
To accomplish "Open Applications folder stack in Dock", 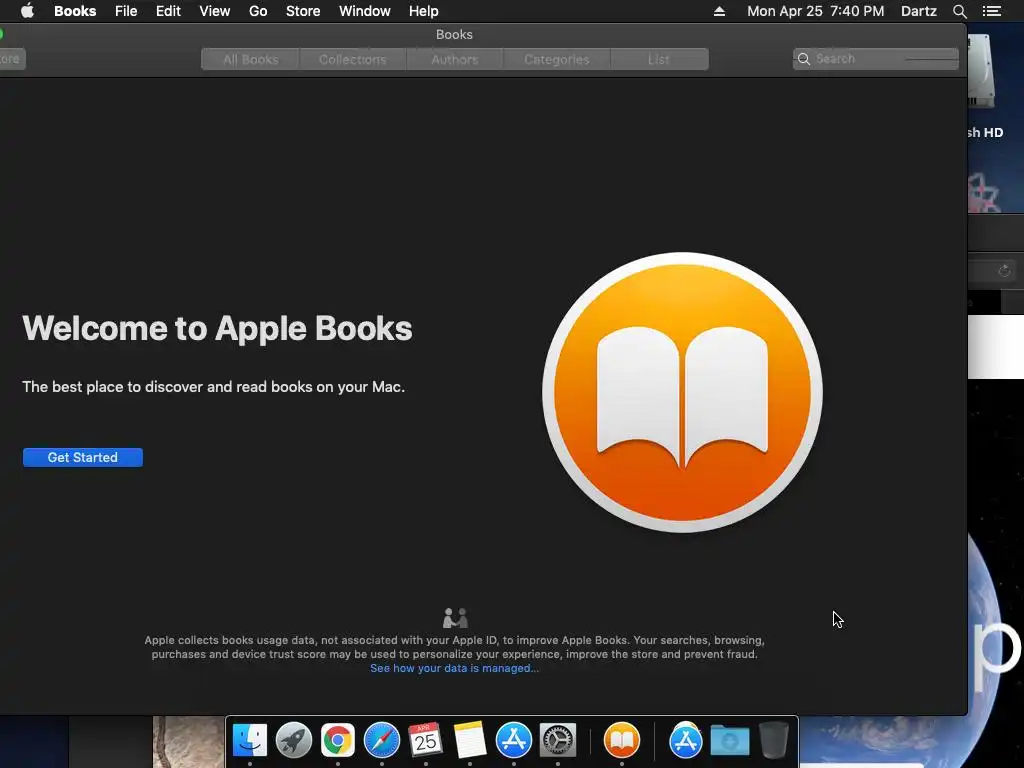I will click(686, 740).
